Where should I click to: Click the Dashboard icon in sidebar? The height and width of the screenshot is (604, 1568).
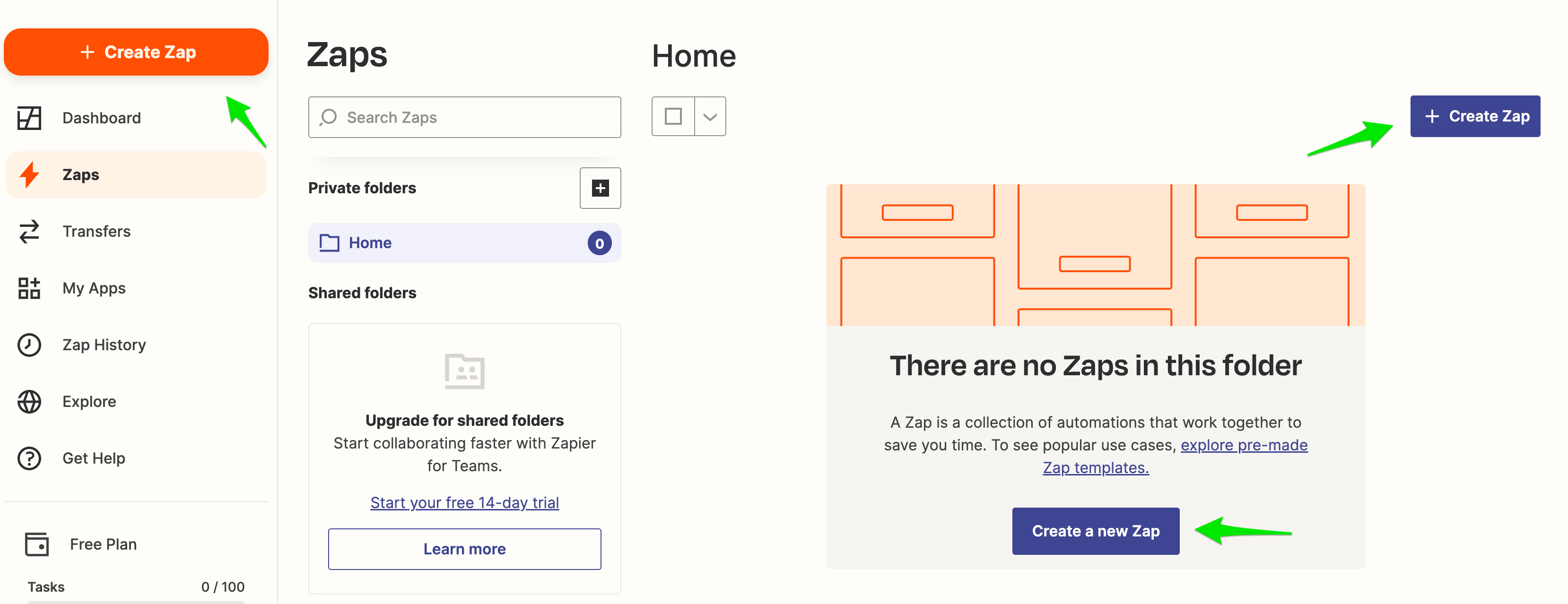point(29,118)
